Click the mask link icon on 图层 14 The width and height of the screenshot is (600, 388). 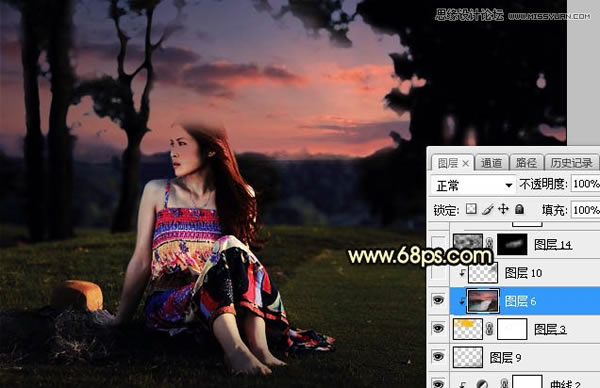click(489, 244)
